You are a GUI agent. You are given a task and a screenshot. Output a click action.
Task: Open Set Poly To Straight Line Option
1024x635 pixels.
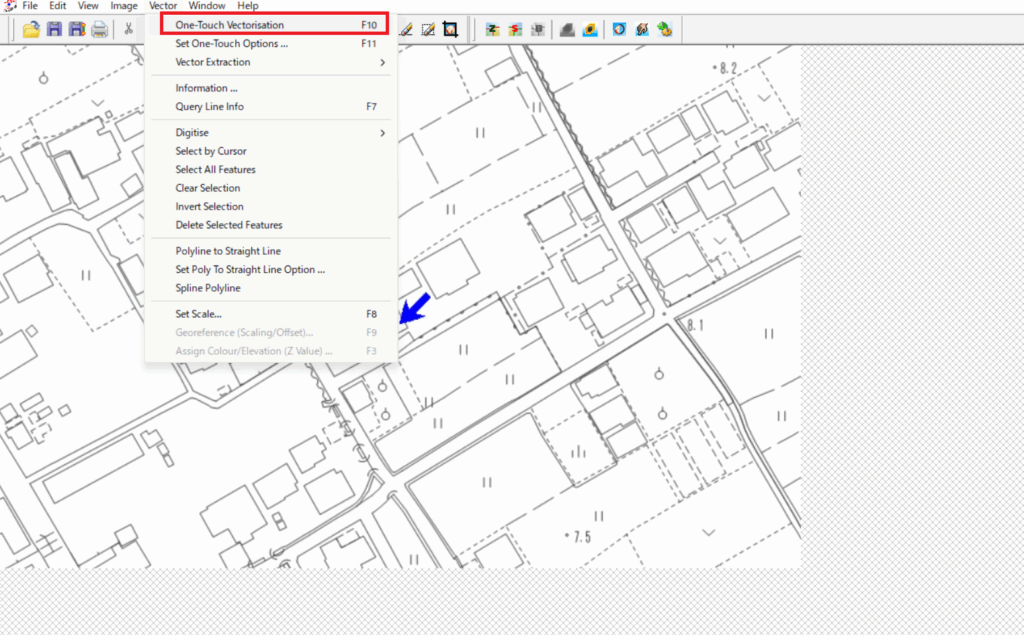[271, 269]
